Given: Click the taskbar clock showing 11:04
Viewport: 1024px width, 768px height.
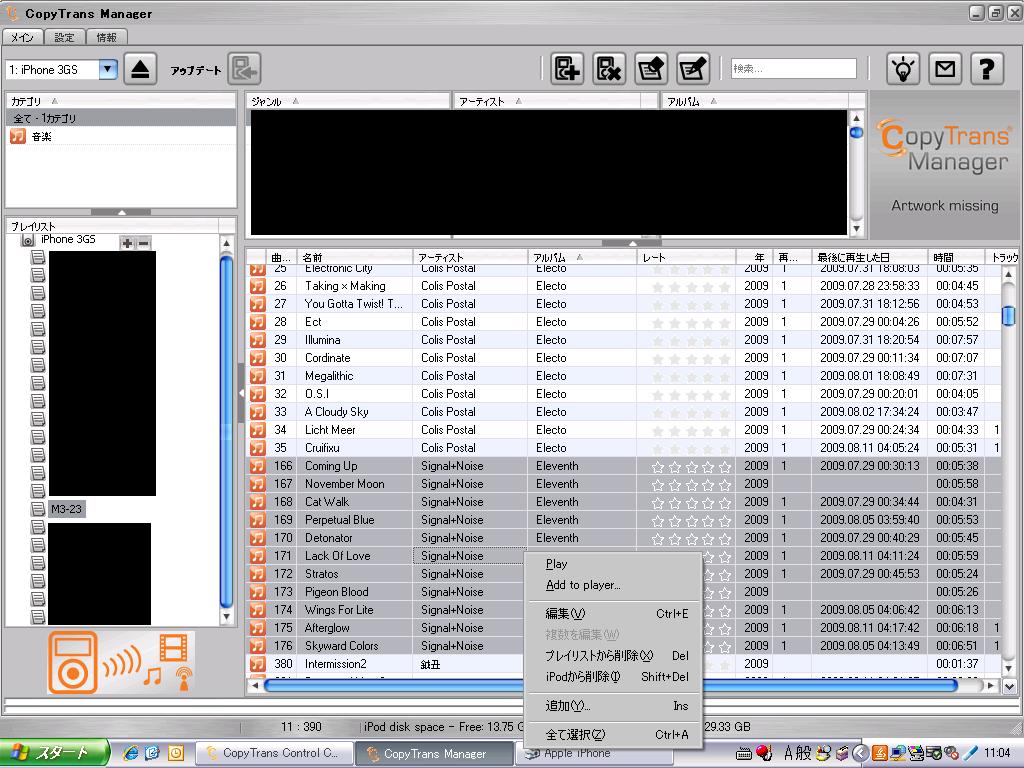Looking at the screenshot, I should (997, 753).
